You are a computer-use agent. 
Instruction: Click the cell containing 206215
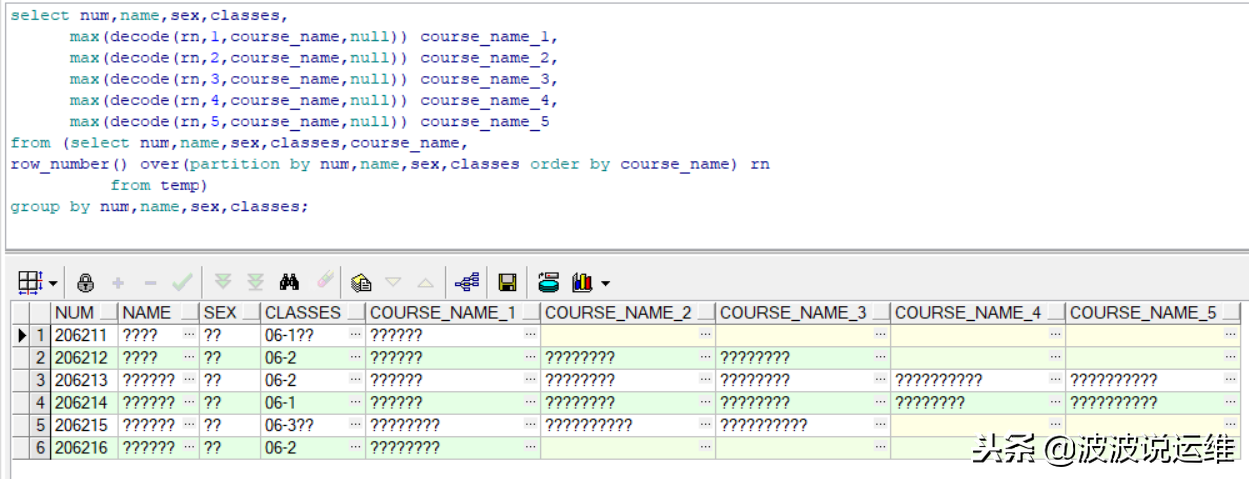85,425
